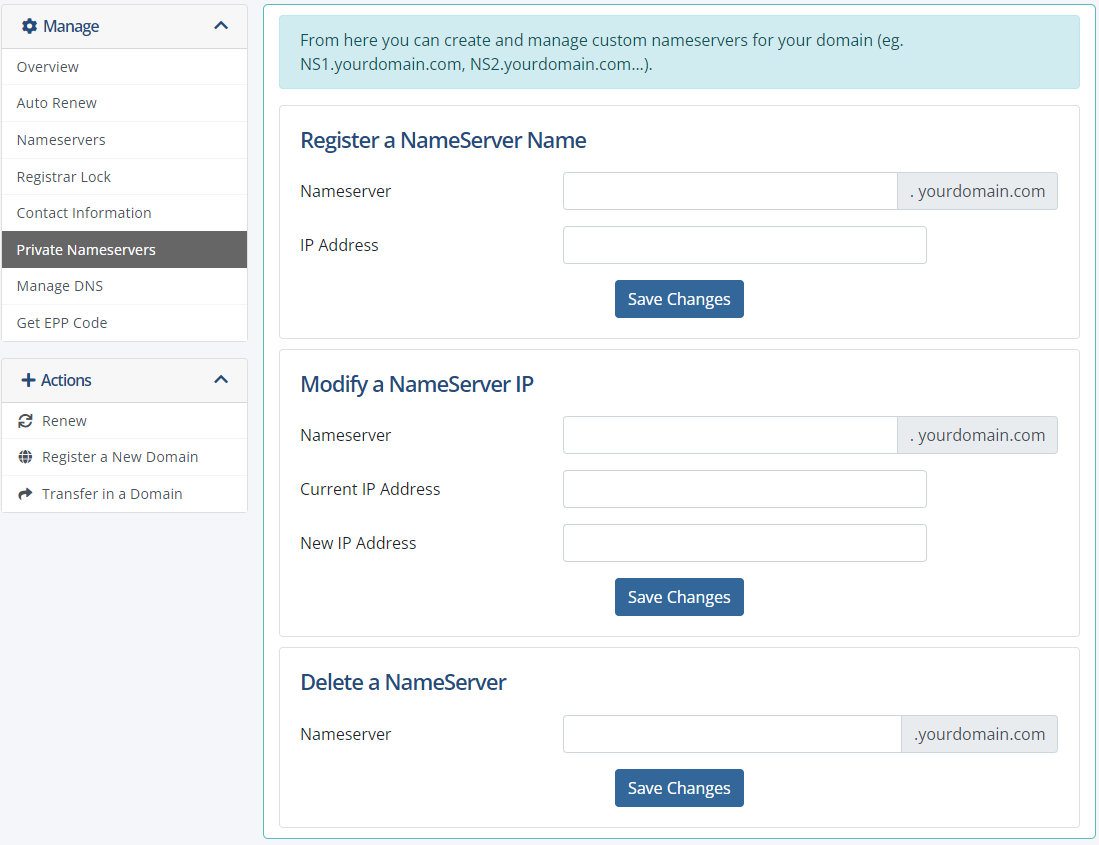The width and height of the screenshot is (1099, 845).
Task: Collapse the Actions panel chevron
Action: (x=221, y=379)
